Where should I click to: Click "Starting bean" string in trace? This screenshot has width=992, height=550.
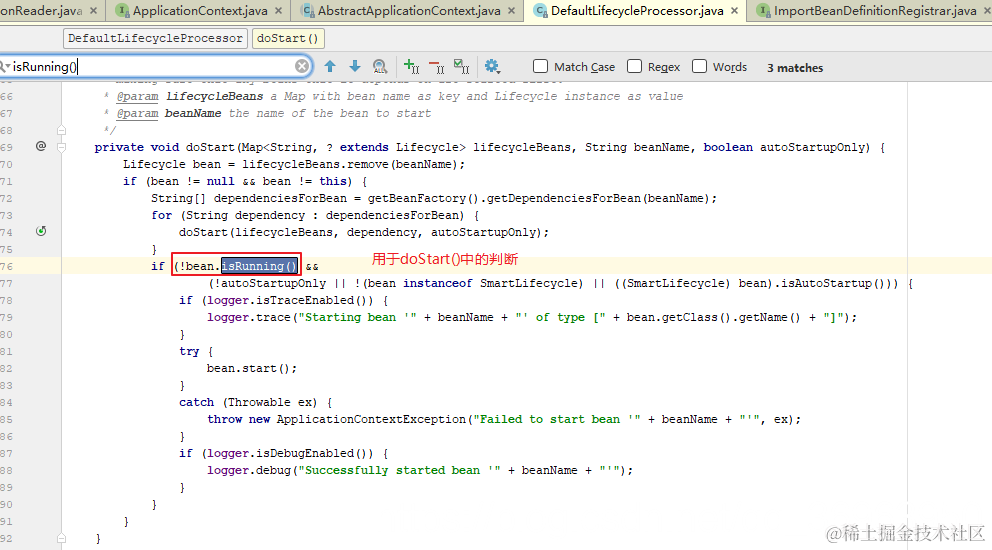[357, 317]
